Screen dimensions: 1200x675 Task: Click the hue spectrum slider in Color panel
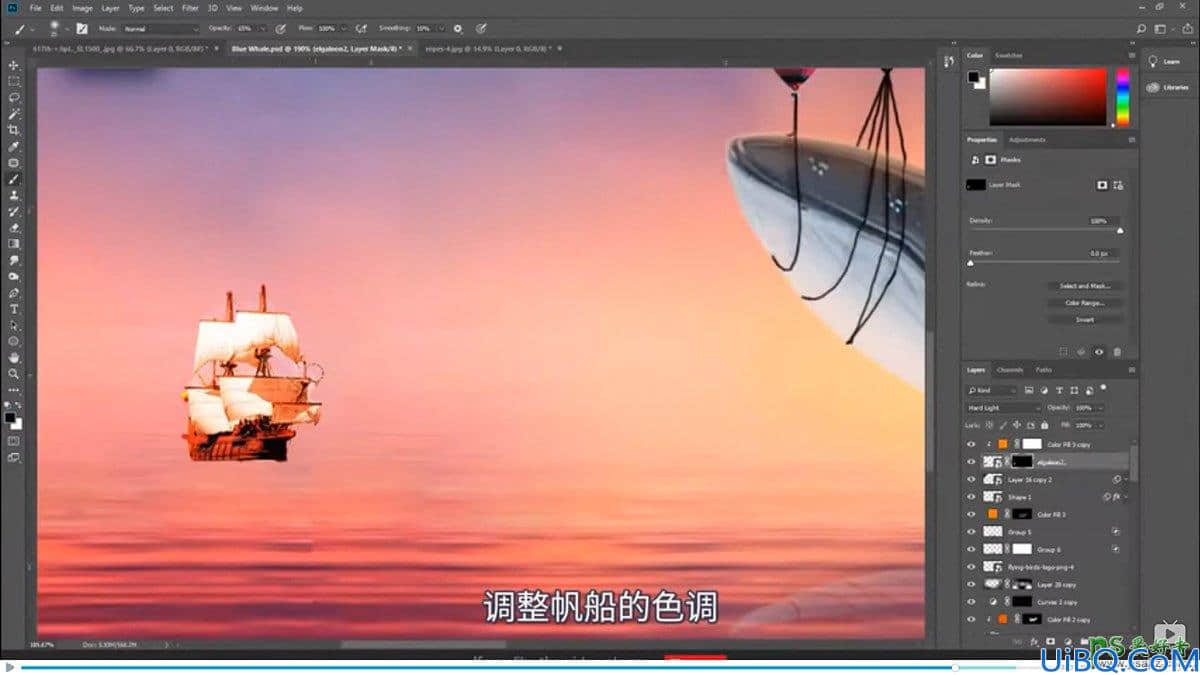click(1122, 97)
